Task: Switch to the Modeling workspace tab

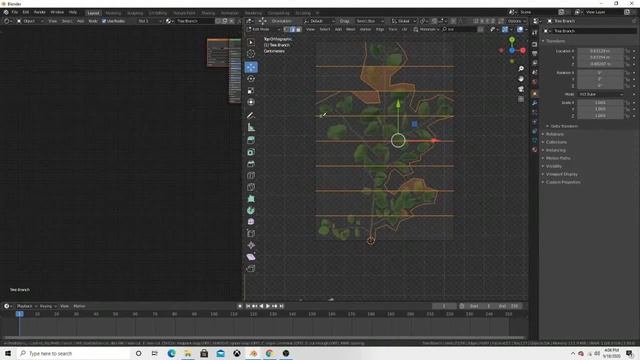Action: click(x=113, y=13)
